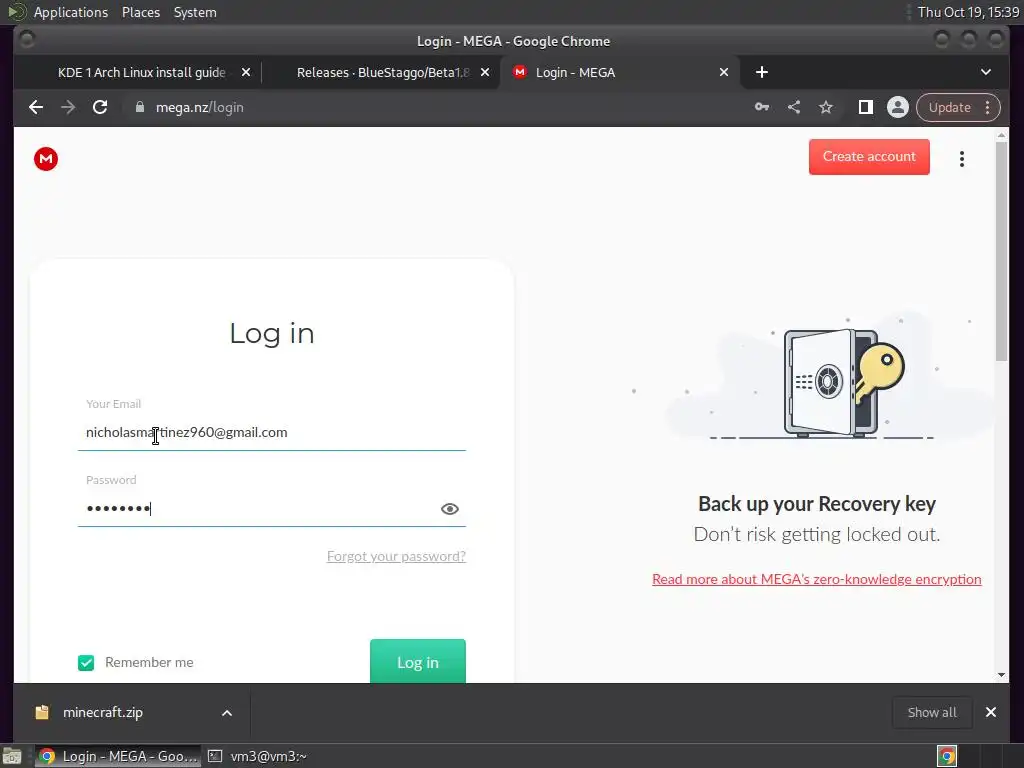Click the scrollbar up arrow
This screenshot has height=768, width=1024.
click(1001, 135)
